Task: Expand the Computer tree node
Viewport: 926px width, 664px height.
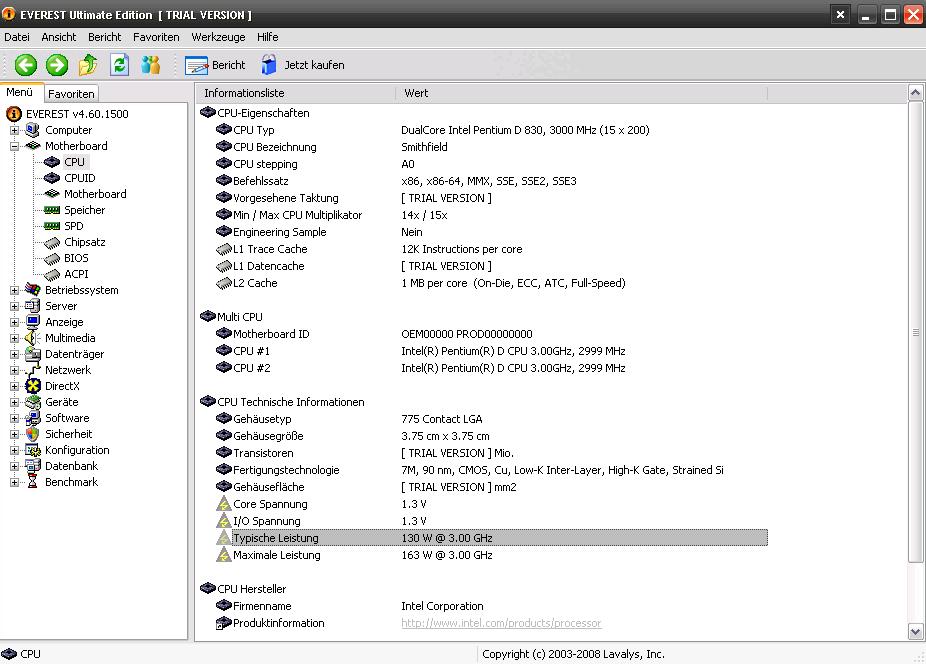Action: click(14, 130)
